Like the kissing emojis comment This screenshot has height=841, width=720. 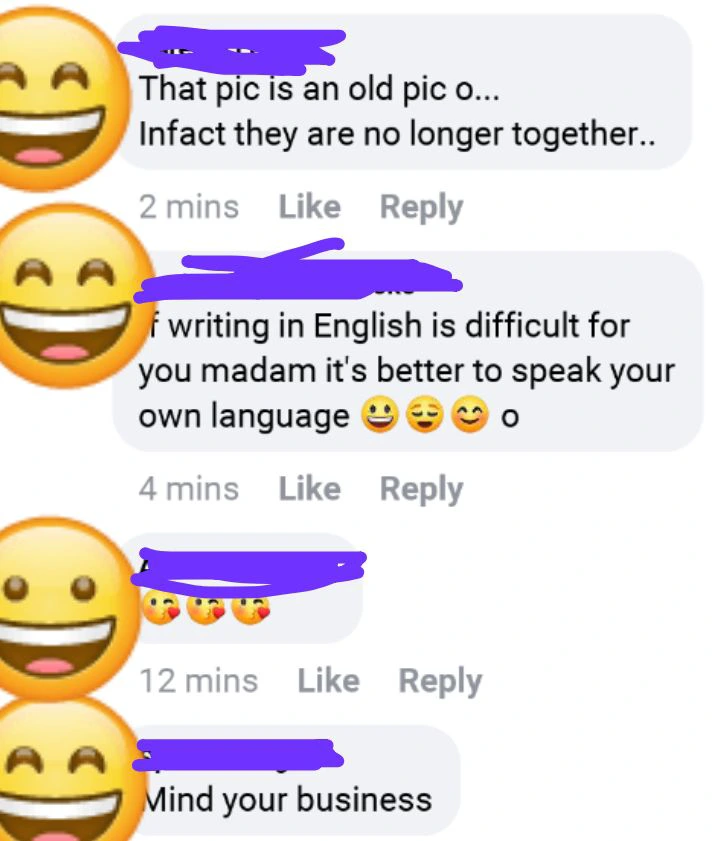click(x=328, y=681)
